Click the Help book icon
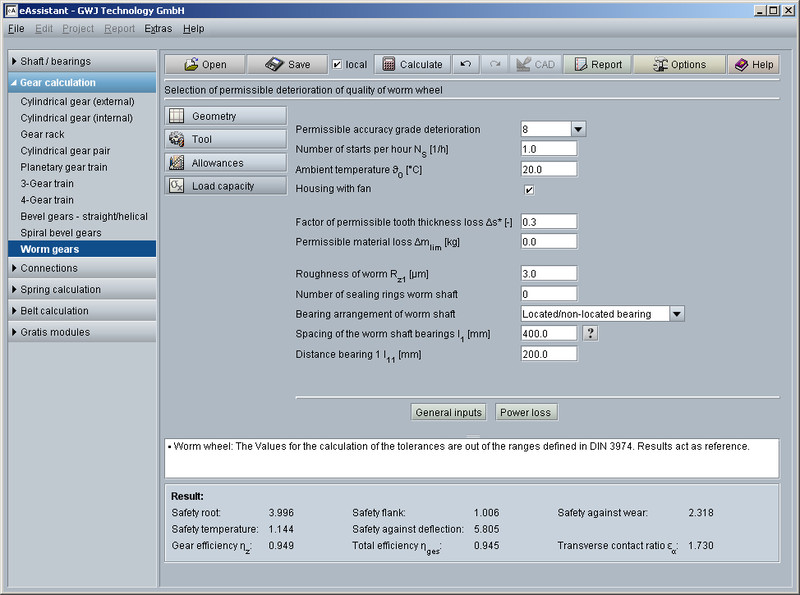 click(741, 65)
